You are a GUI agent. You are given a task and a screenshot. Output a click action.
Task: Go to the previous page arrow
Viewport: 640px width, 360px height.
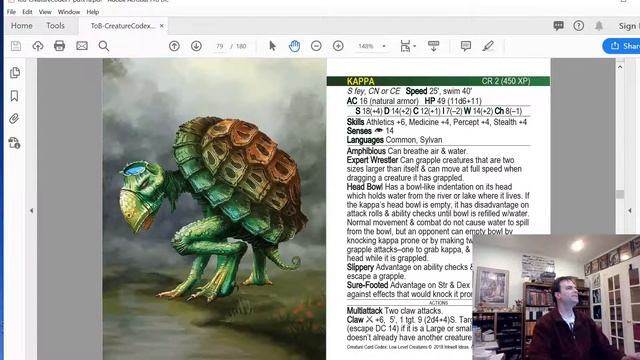(174, 46)
